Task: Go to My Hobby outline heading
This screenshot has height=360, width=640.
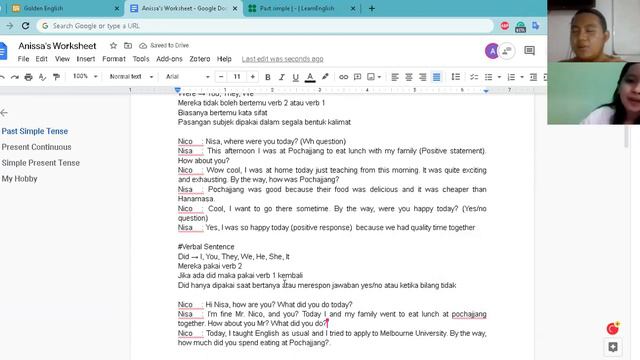Action: pos(19,179)
